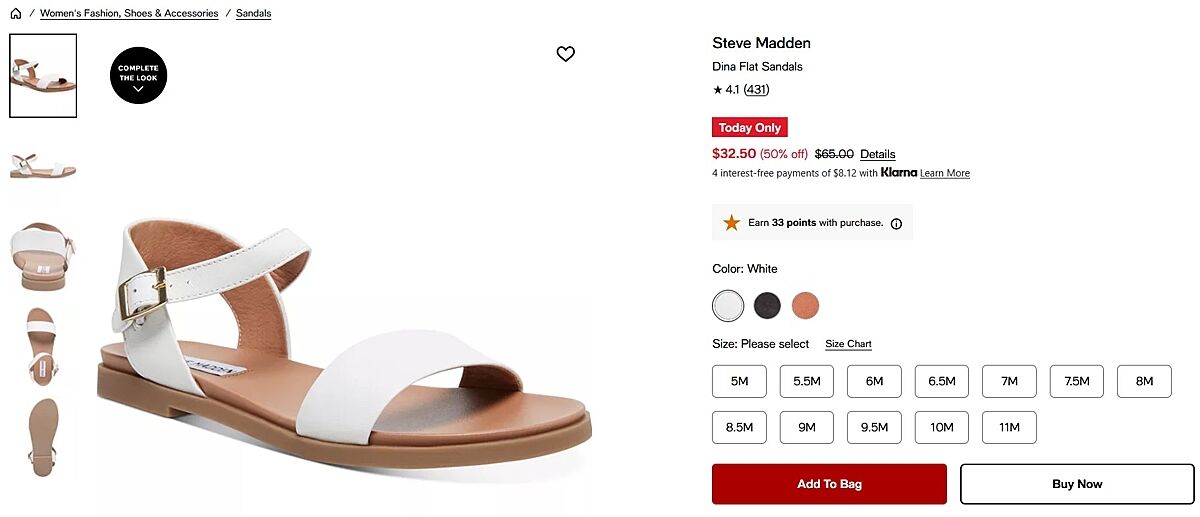Image resolution: width=1200 pixels, height=517 pixels.
Task: Select the white color swatch
Action: click(x=728, y=305)
